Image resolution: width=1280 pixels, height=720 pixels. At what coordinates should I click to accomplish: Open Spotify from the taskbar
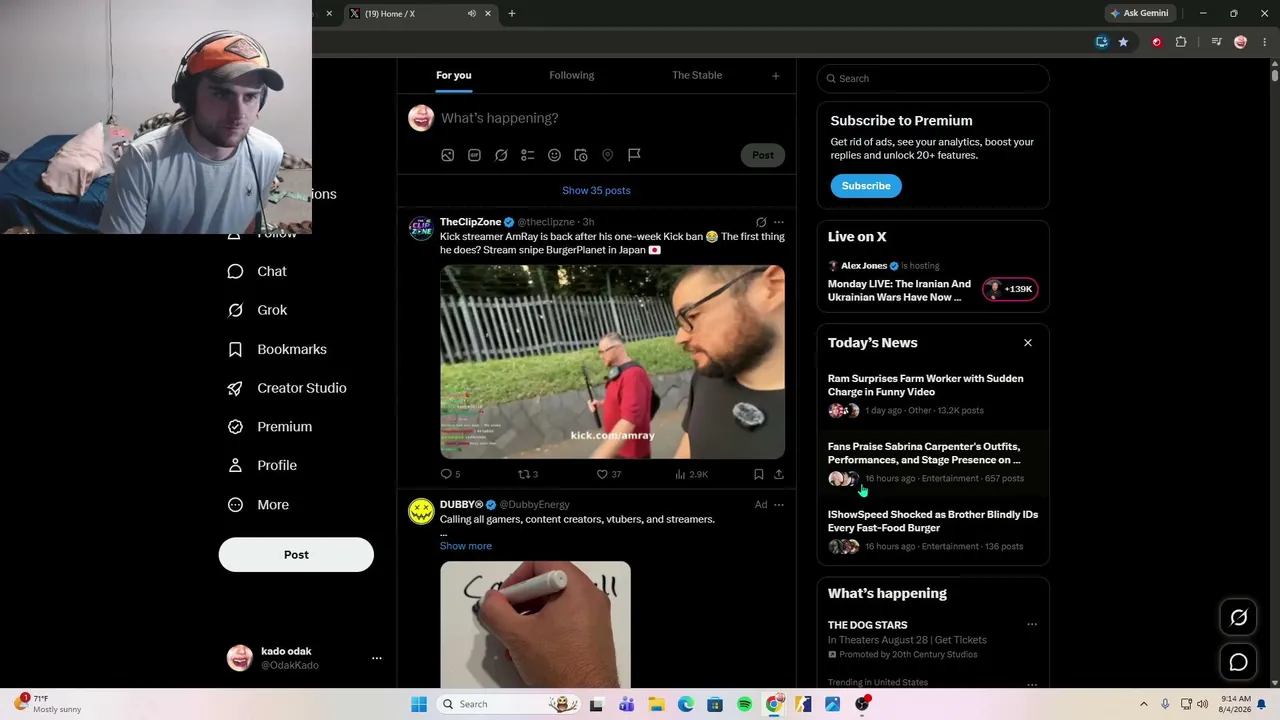[x=744, y=704]
